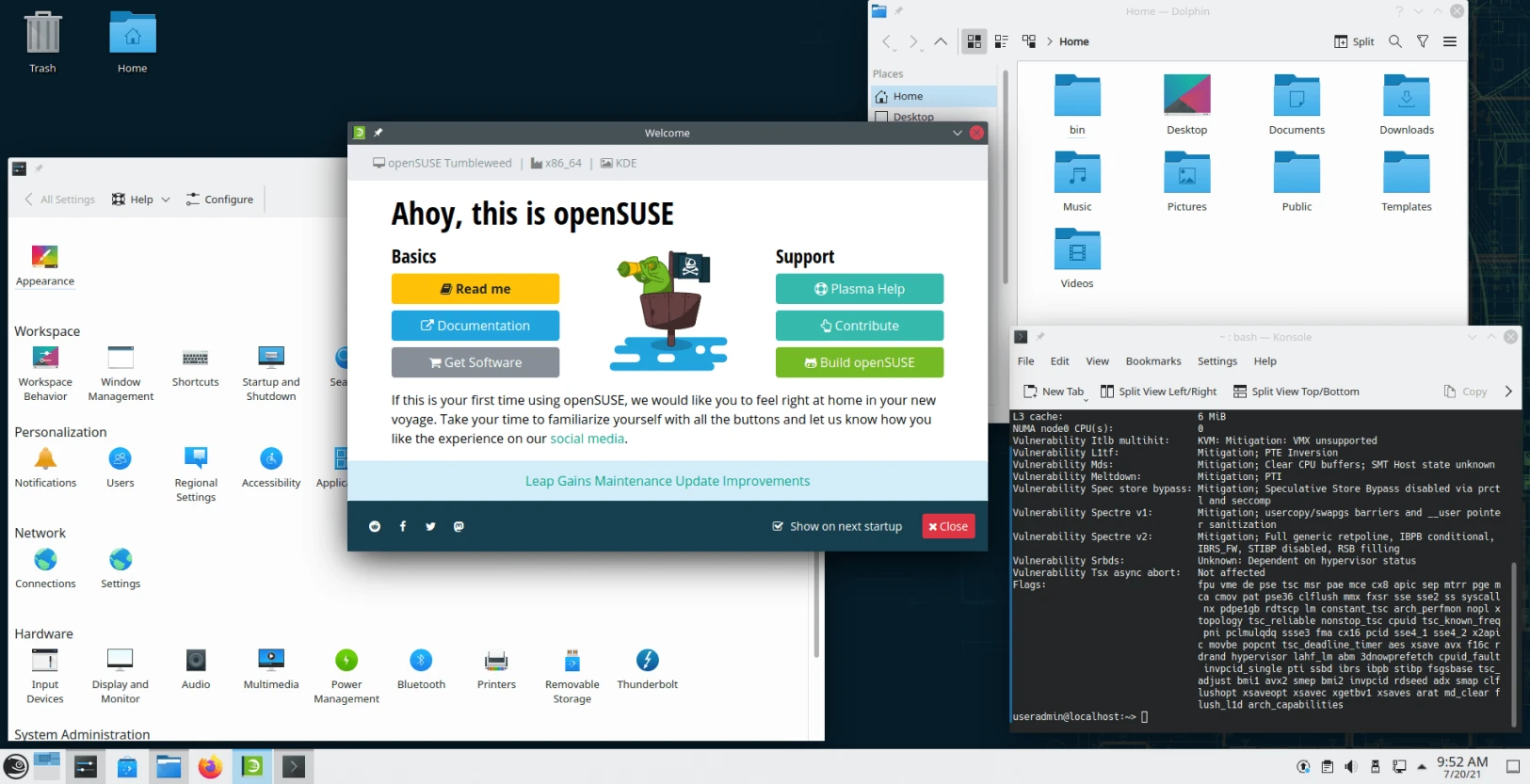This screenshot has height=784, width=1530.
Task: Click the Dolphin search magnifier icon
Action: pyautogui.click(x=1395, y=41)
